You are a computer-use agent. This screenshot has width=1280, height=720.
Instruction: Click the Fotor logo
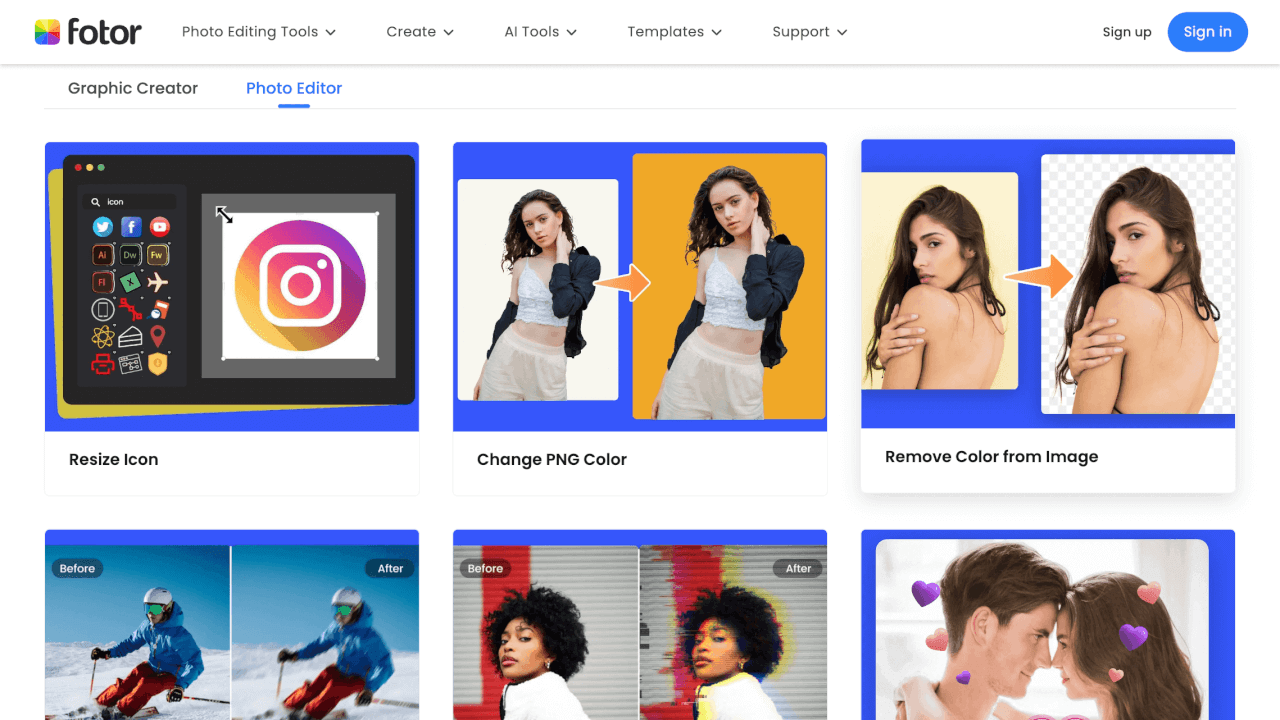(x=88, y=32)
